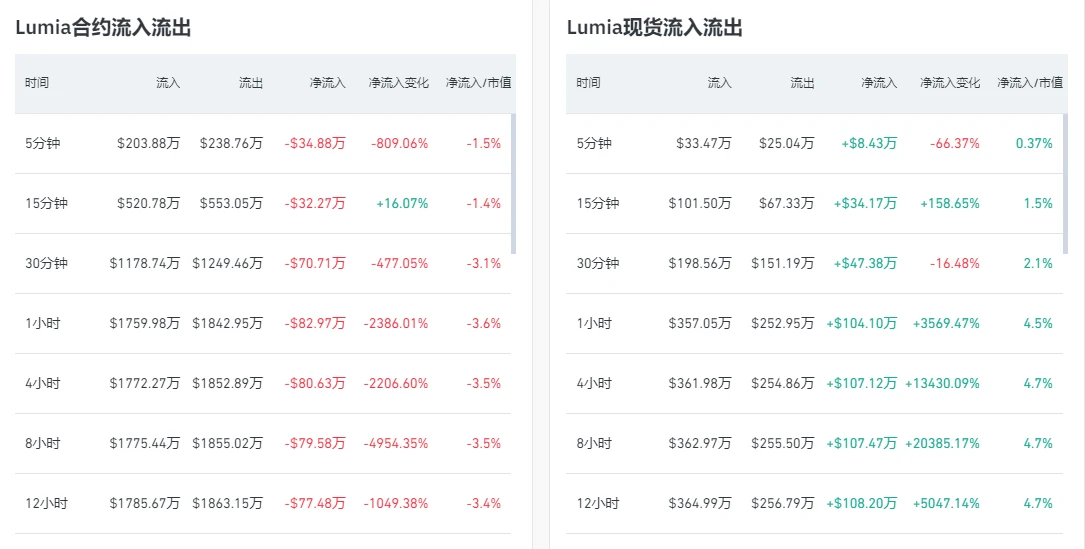Image resolution: width=1085 pixels, height=549 pixels.
Task: Click the contract table vertical scrollbar
Action: click(513, 183)
